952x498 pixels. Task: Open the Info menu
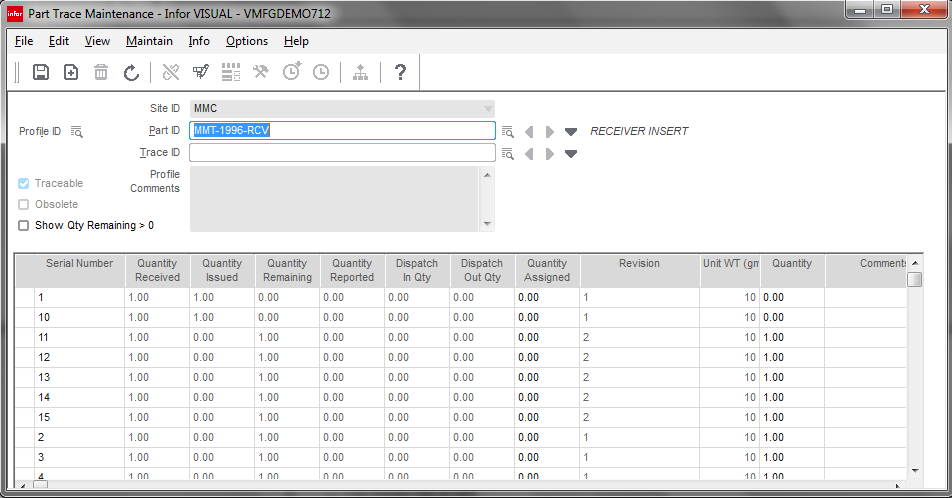(x=199, y=41)
